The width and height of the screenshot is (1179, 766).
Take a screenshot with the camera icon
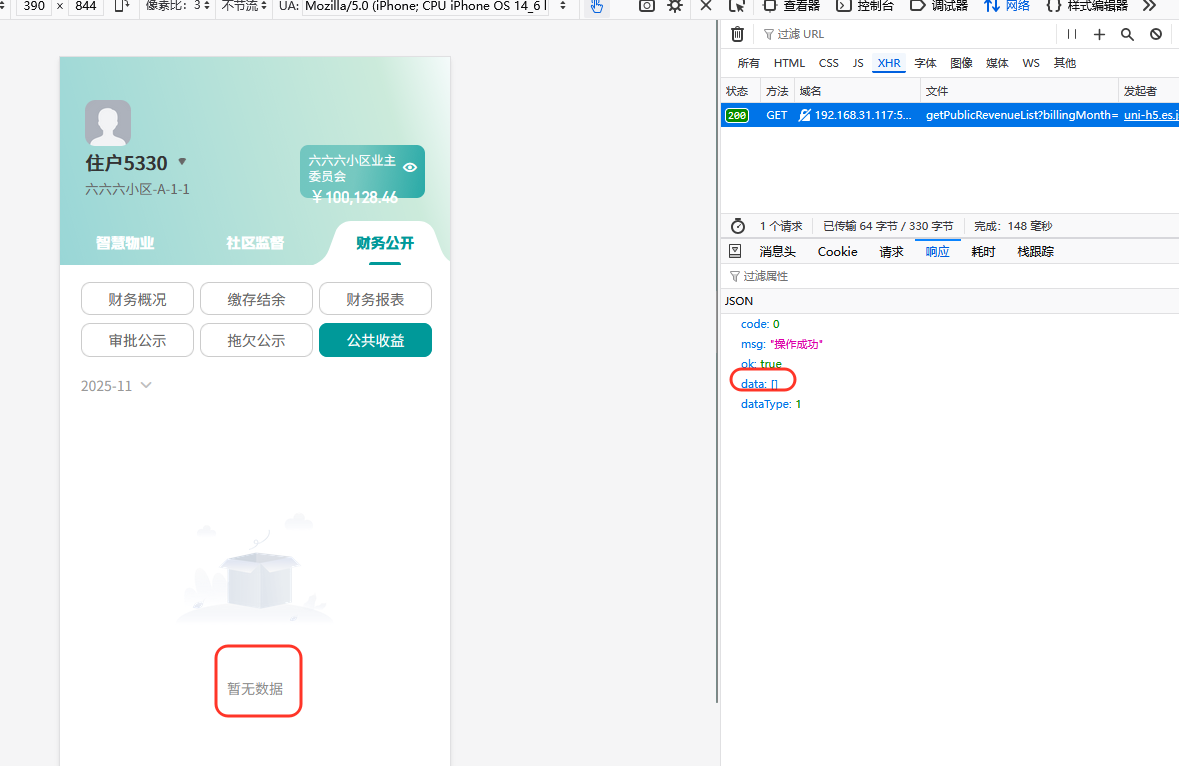click(x=645, y=7)
